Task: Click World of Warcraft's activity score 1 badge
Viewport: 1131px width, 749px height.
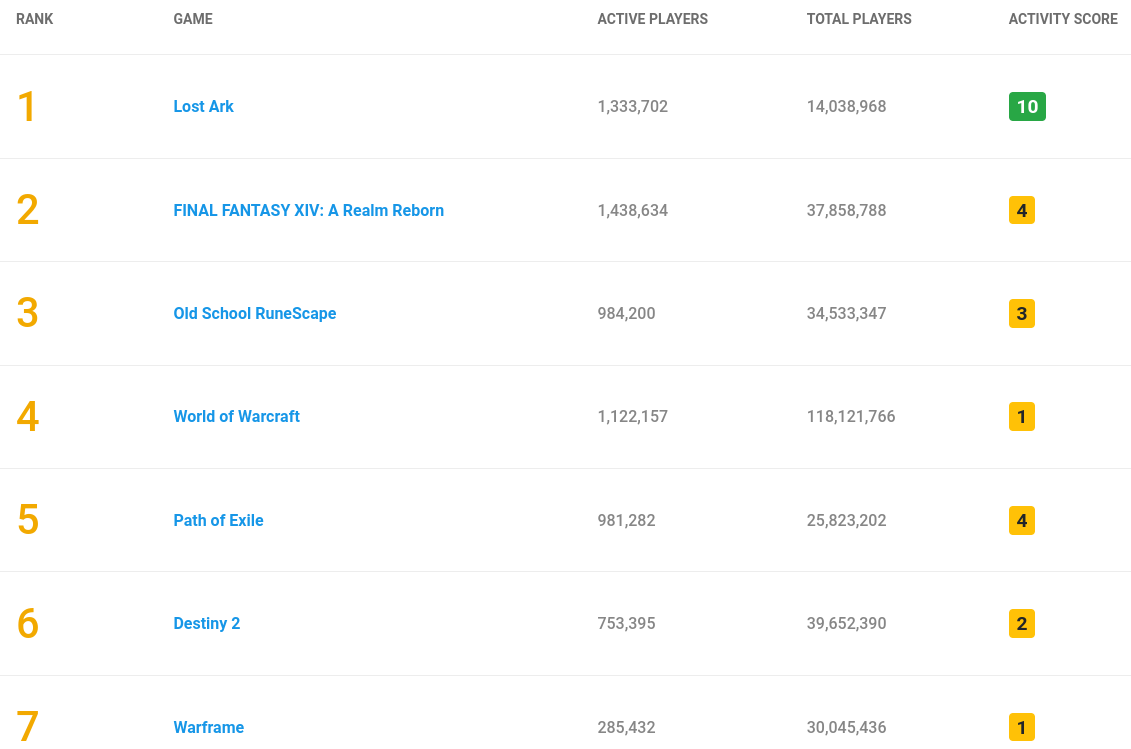Action: [x=1021, y=417]
